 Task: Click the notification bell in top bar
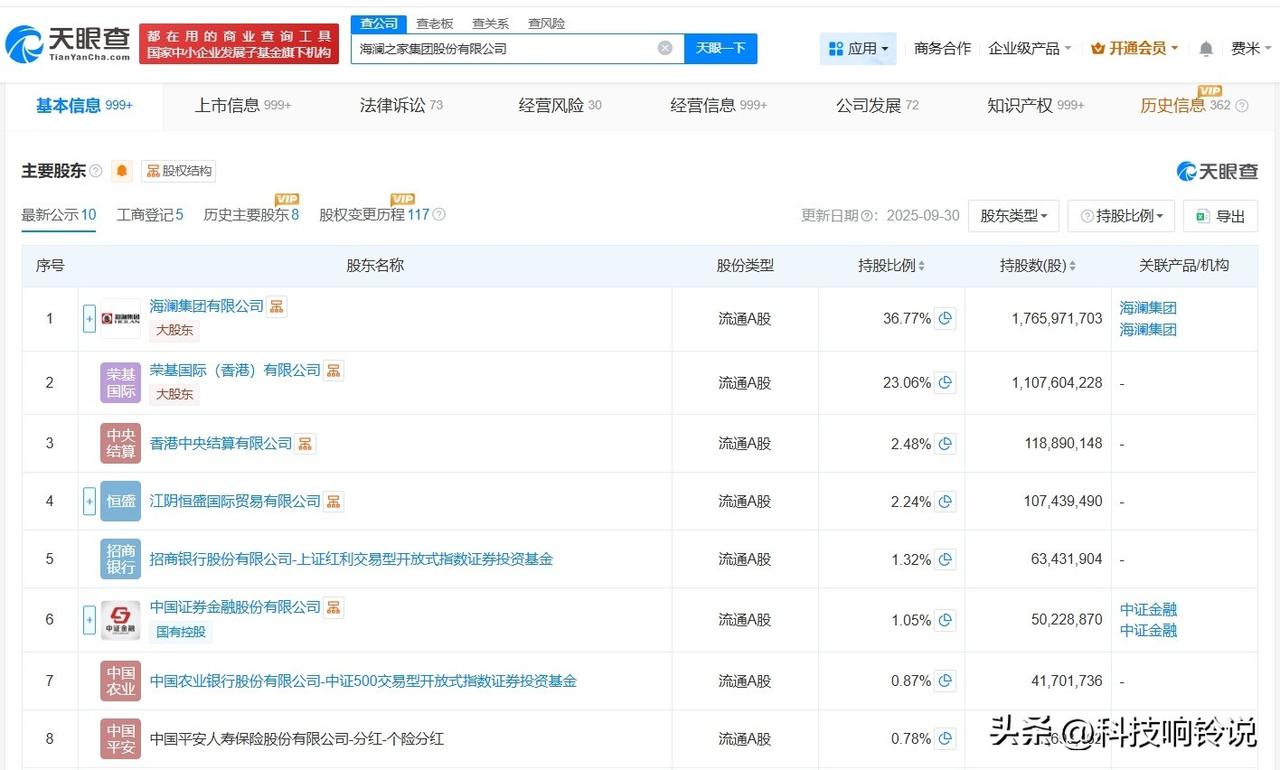coord(1206,48)
